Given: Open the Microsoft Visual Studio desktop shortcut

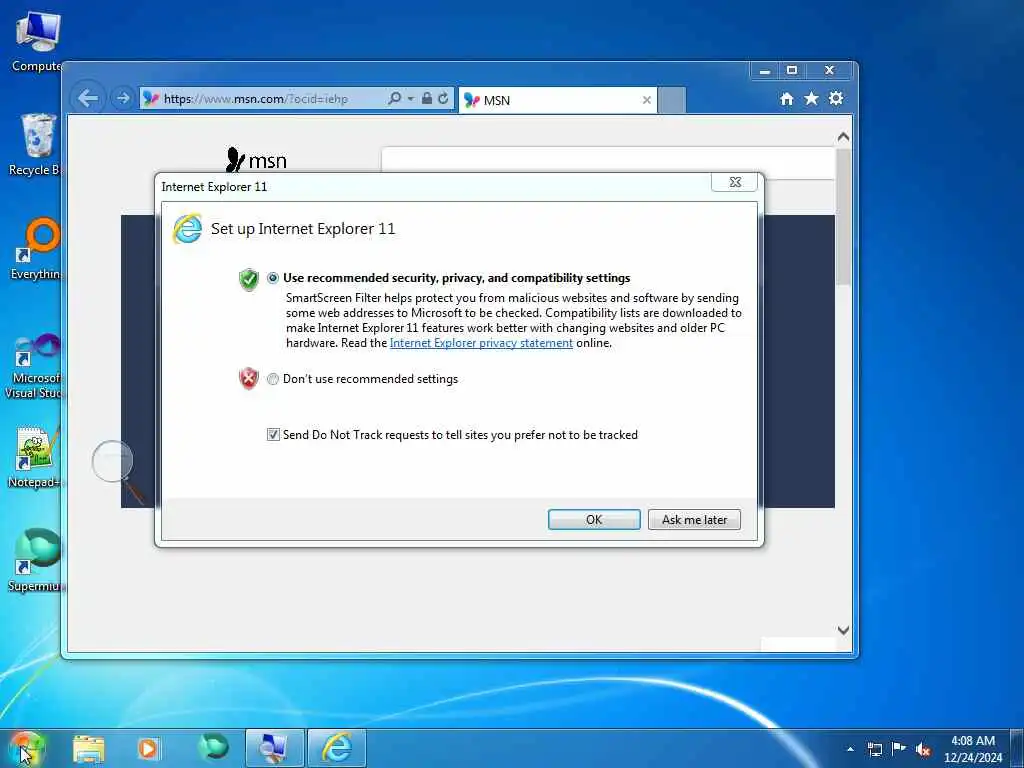Looking at the screenshot, I should pyautogui.click(x=34, y=366).
